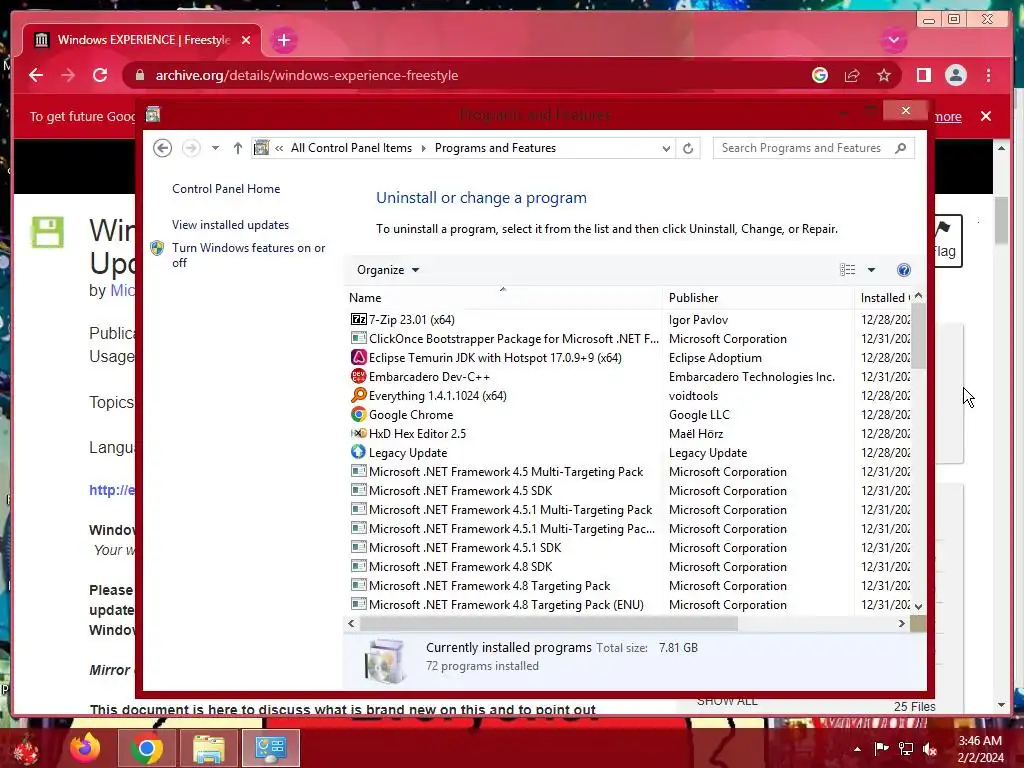Select Microsoft .NET Framework 4.8 SDK

coord(451,566)
